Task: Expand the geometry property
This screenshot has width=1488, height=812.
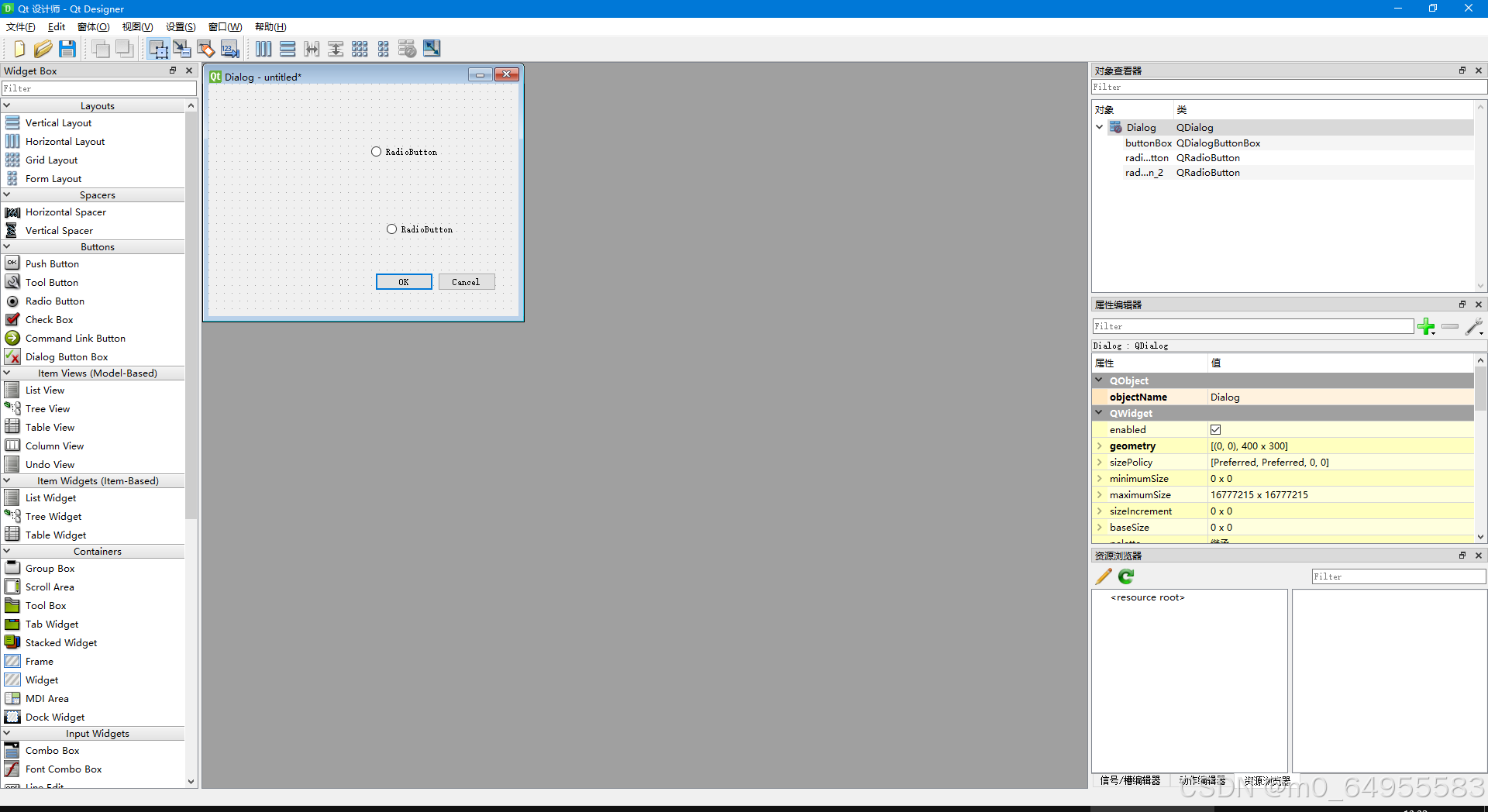Action: 1100,446
